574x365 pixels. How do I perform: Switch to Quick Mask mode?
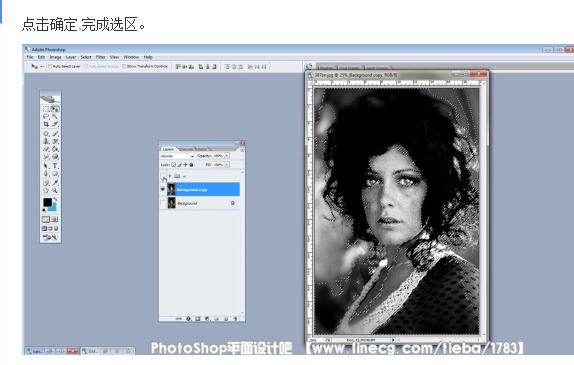(x=55, y=219)
